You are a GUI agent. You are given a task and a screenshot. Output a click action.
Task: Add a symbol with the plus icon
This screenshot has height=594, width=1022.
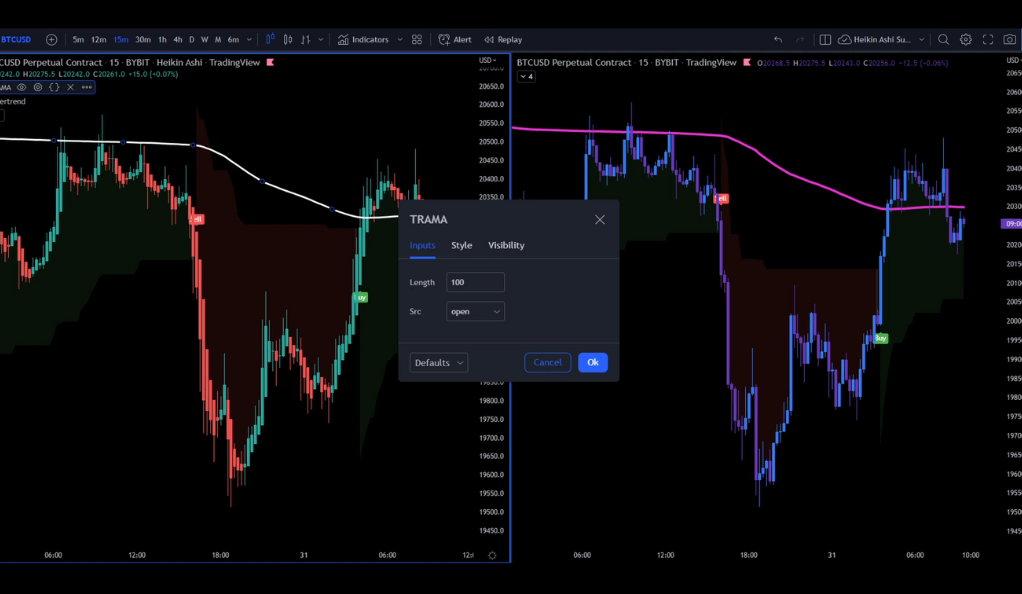(x=51, y=40)
